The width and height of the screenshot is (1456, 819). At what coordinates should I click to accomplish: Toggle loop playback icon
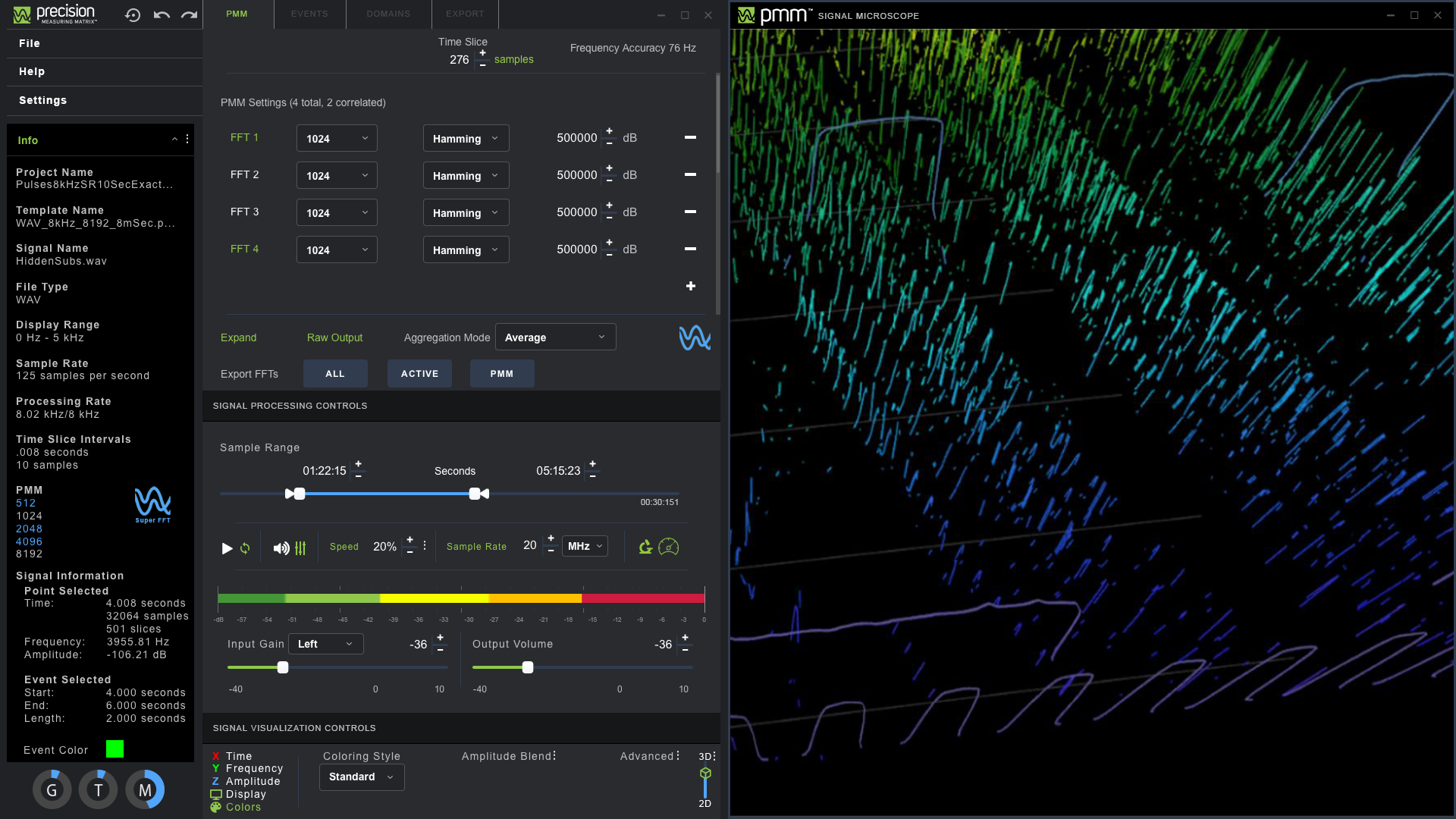click(x=245, y=548)
